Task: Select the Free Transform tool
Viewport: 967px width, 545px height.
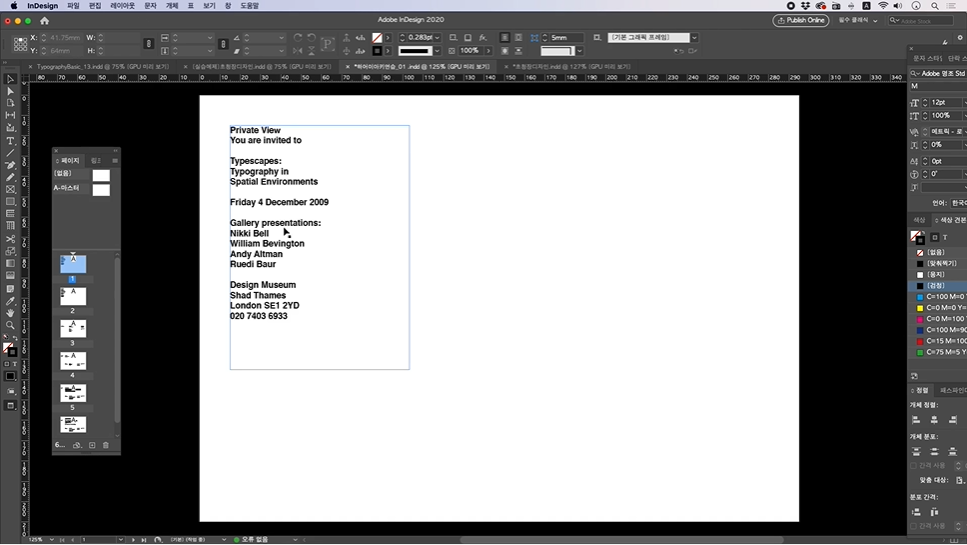Action: [10, 251]
